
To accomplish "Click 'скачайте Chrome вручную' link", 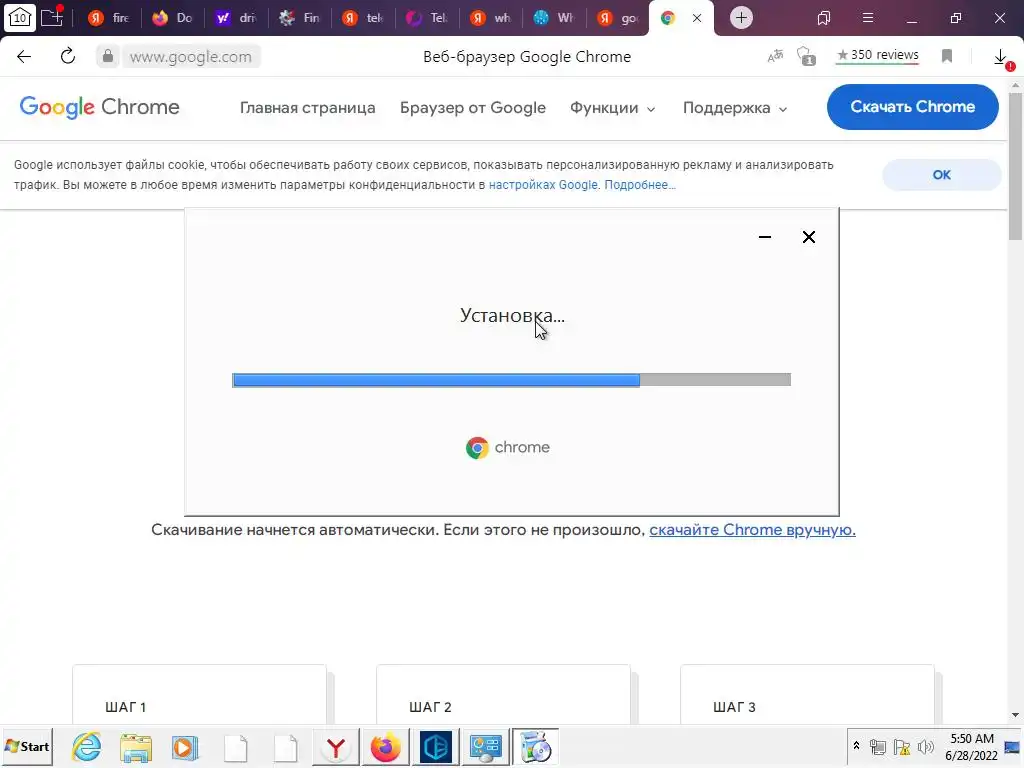I will tap(752, 530).
